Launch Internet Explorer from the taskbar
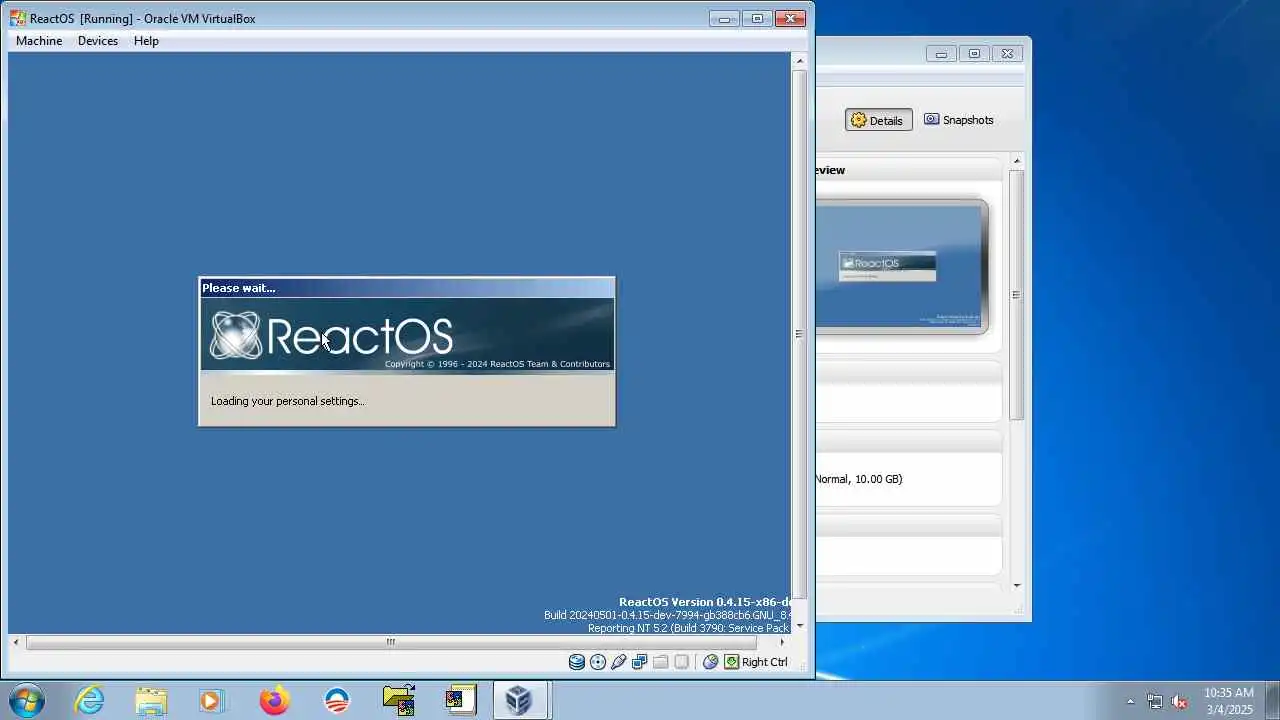Viewport: 1280px width, 720px height. pyautogui.click(x=89, y=700)
